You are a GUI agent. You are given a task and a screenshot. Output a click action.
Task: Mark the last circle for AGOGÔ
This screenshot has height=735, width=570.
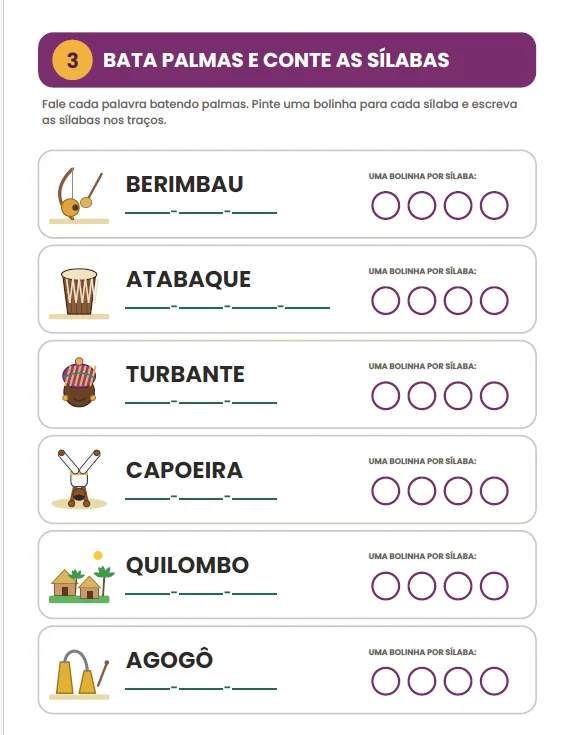pyautogui.click(x=494, y=681)
